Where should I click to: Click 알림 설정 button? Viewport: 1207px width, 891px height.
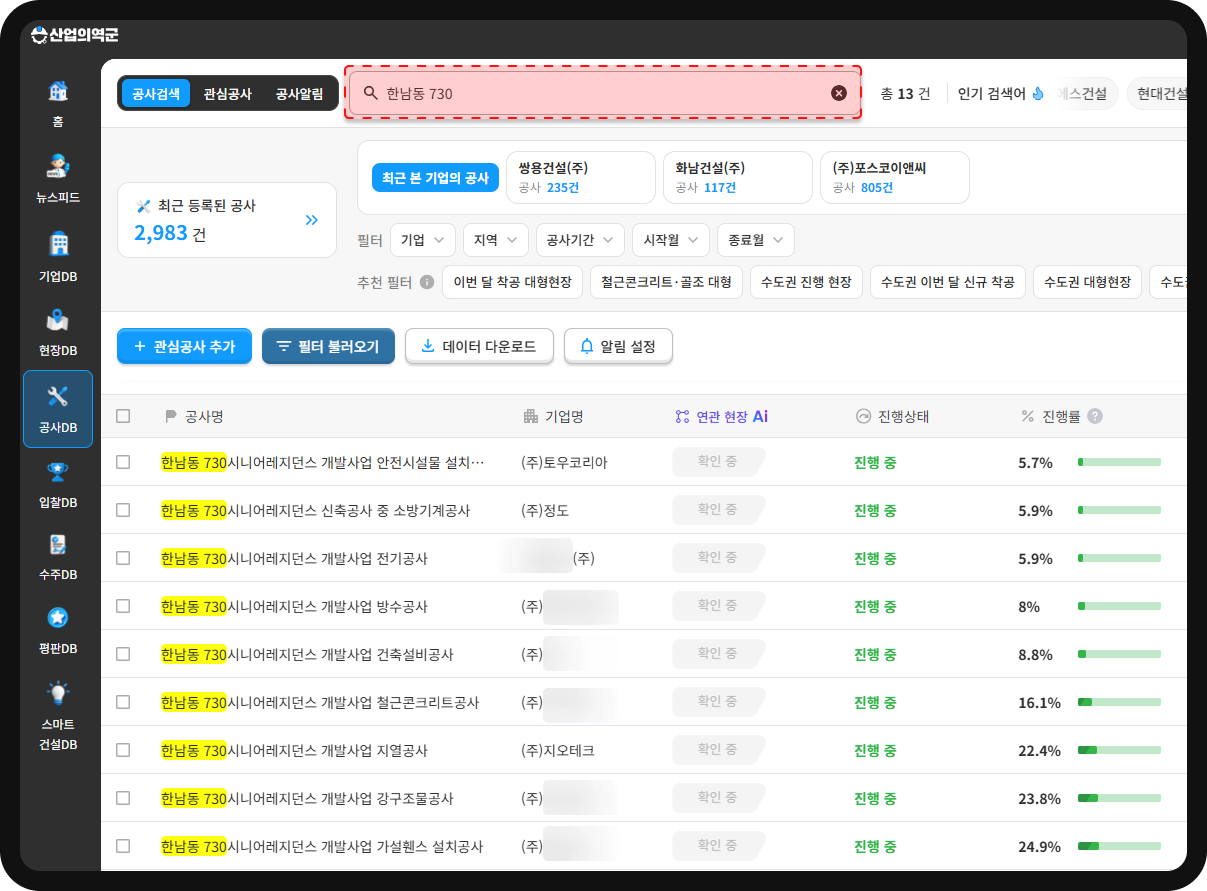pyautogui.click(x=618, y=346)
